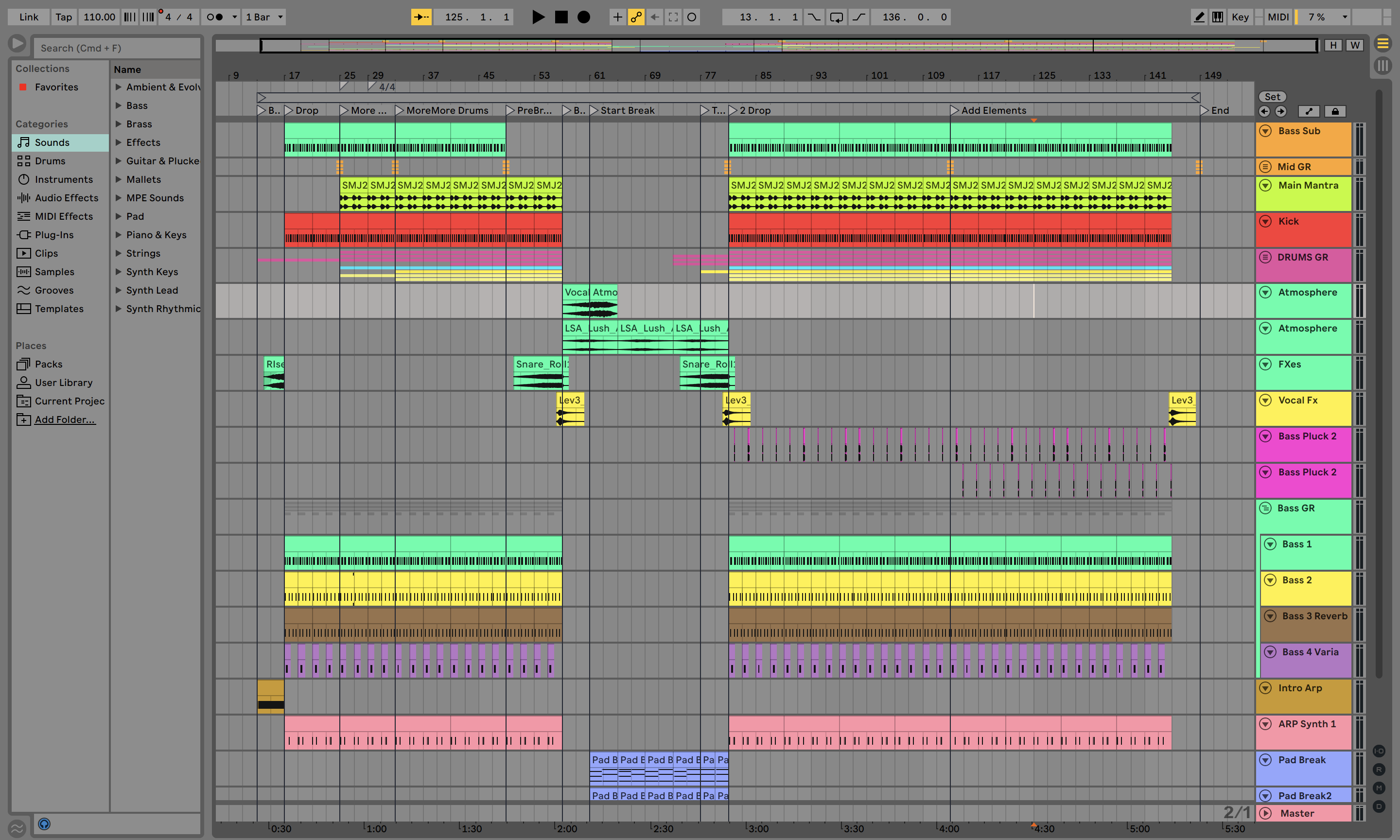This screenshot has height=840, width=1400.
Task: Click the Set locator button
Action: 1272,97
